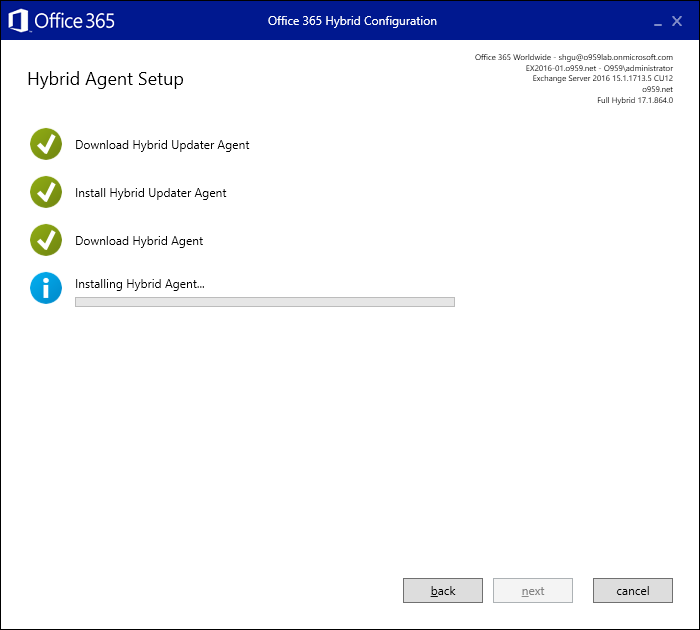
Task: Click the disabled next button
Action: coord(533,591)
